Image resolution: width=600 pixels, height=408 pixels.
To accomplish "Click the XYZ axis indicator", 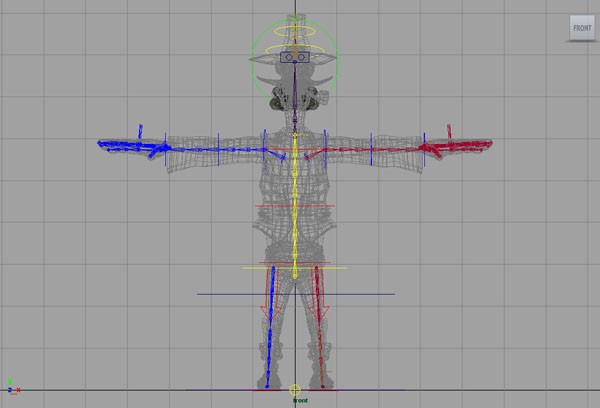I will (10, 388).
